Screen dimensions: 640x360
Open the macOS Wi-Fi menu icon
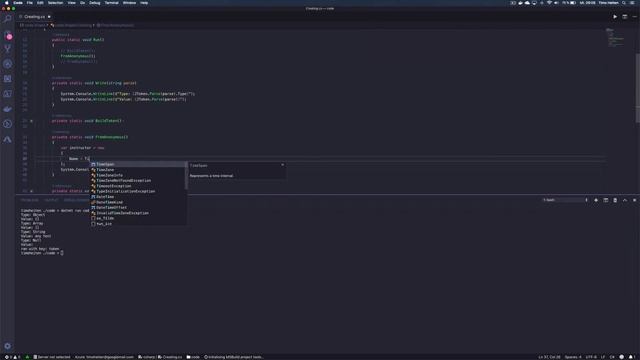click(x=549, y=3)
